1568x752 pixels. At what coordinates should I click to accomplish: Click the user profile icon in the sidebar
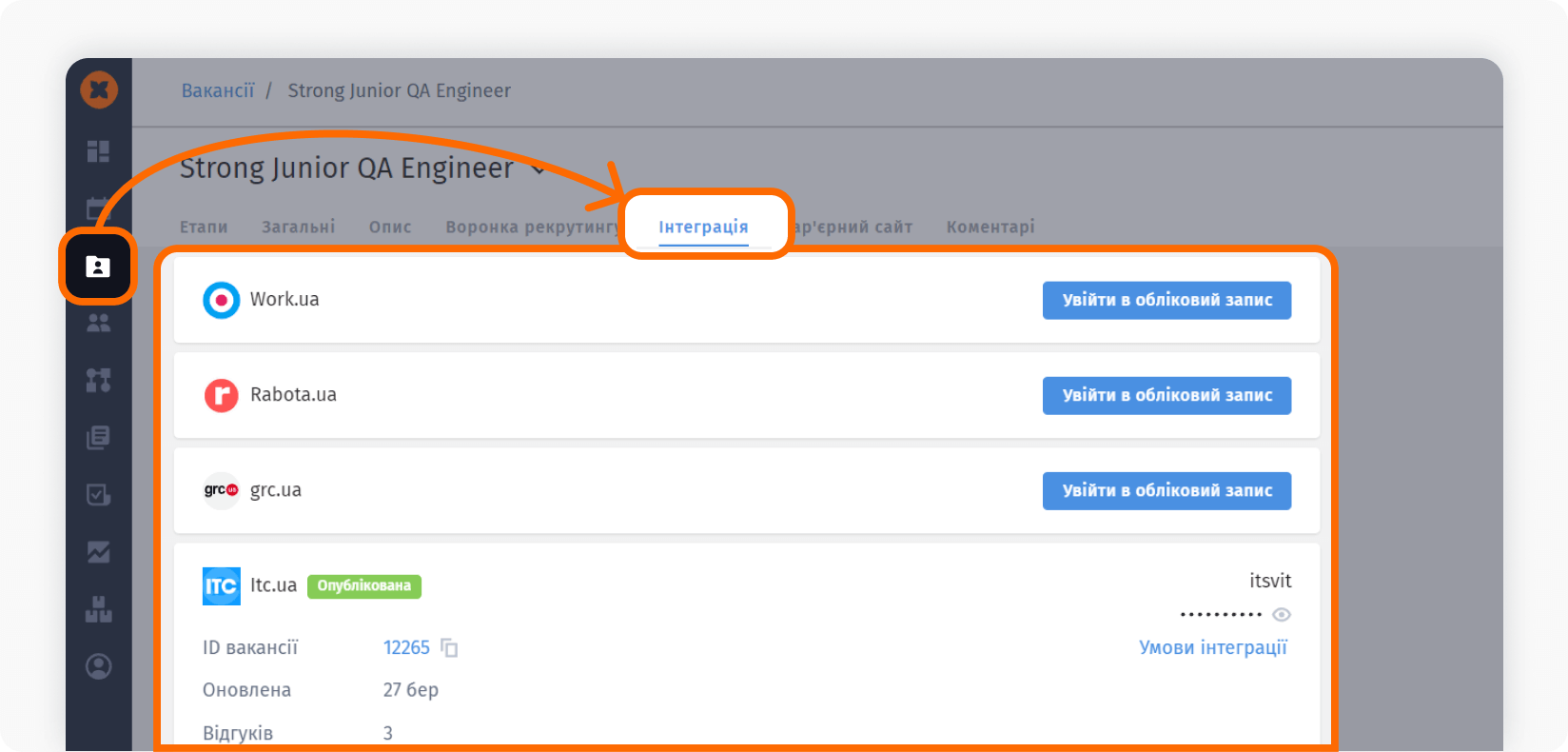98,666
